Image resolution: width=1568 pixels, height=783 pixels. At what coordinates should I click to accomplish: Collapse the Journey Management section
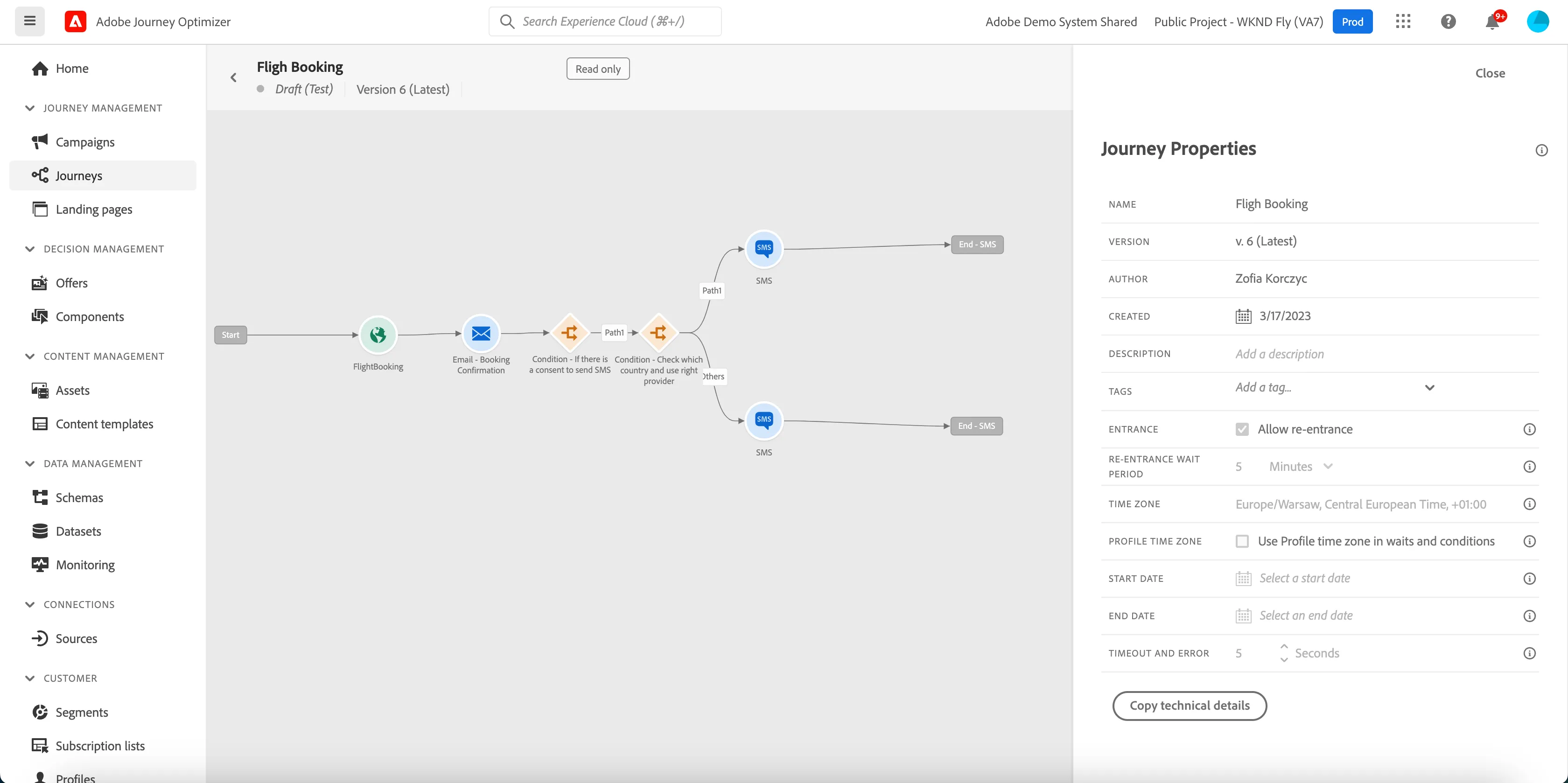click(30, 108)
